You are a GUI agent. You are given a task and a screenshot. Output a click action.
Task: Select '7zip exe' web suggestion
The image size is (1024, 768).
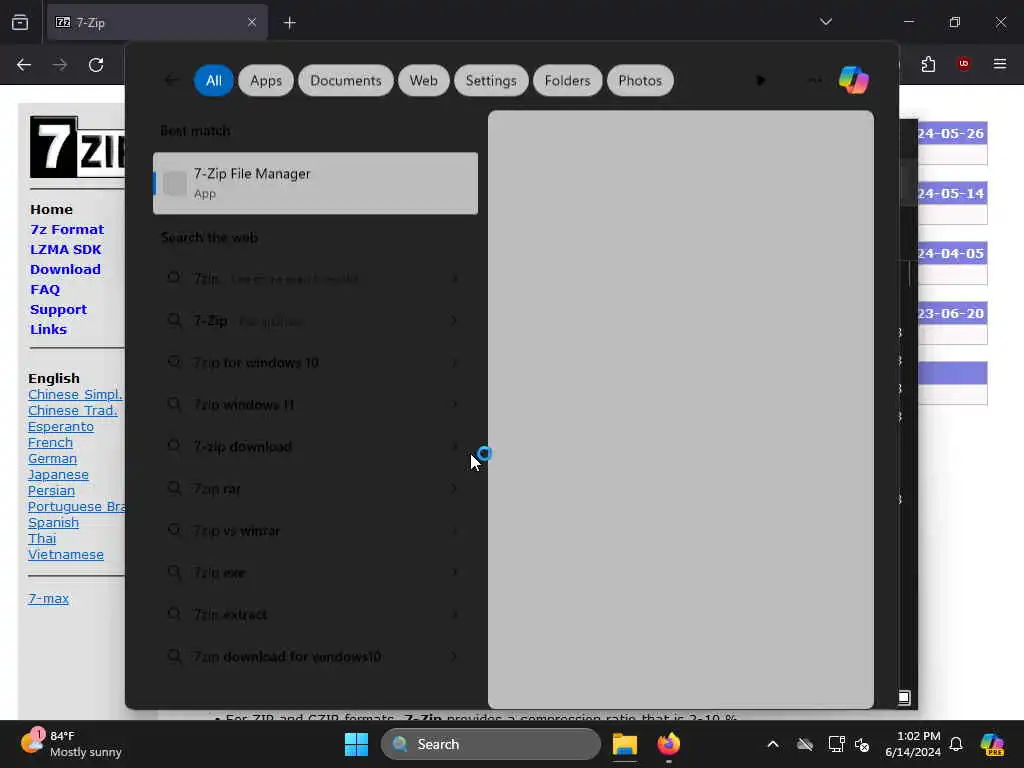coord(315,572)
